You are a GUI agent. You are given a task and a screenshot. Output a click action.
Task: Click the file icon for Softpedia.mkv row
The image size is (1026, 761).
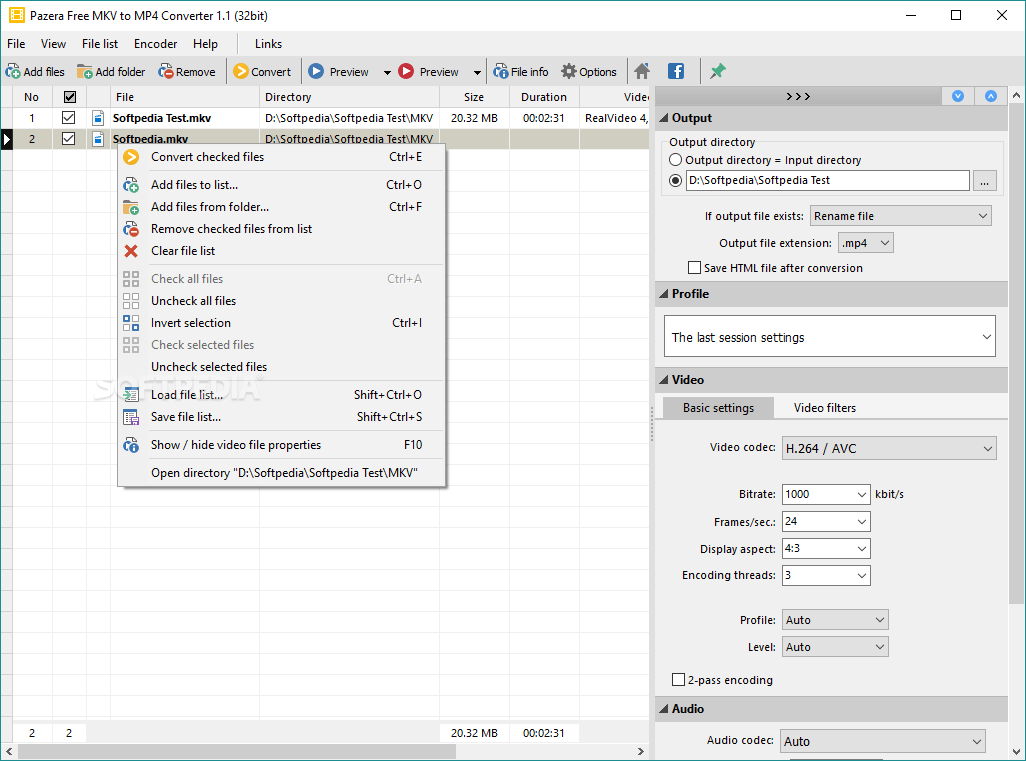tap(98, 139)
